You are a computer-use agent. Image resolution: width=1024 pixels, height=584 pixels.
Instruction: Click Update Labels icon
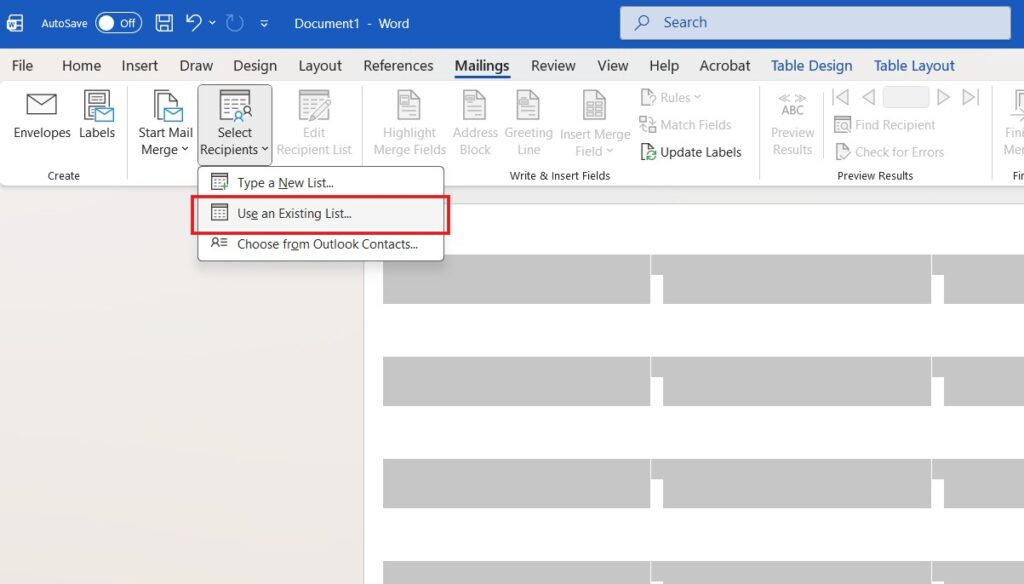tap(650, 152)
